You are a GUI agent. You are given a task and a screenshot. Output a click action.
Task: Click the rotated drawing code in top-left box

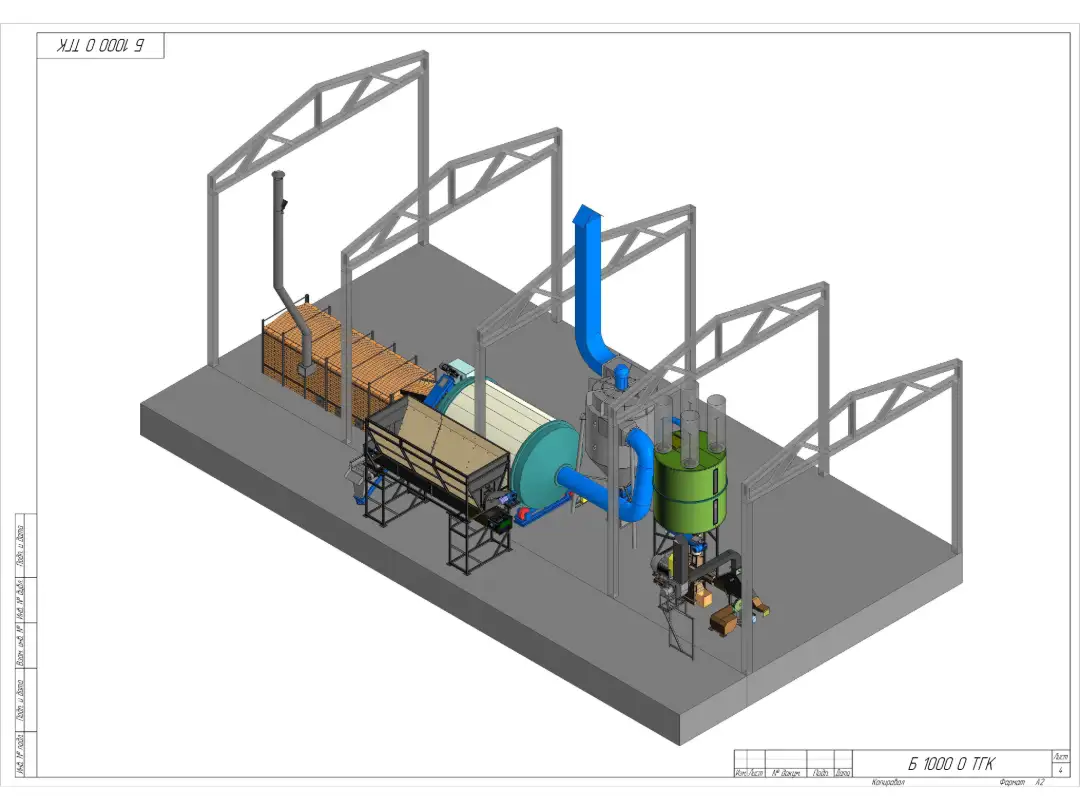pos(100,46)
